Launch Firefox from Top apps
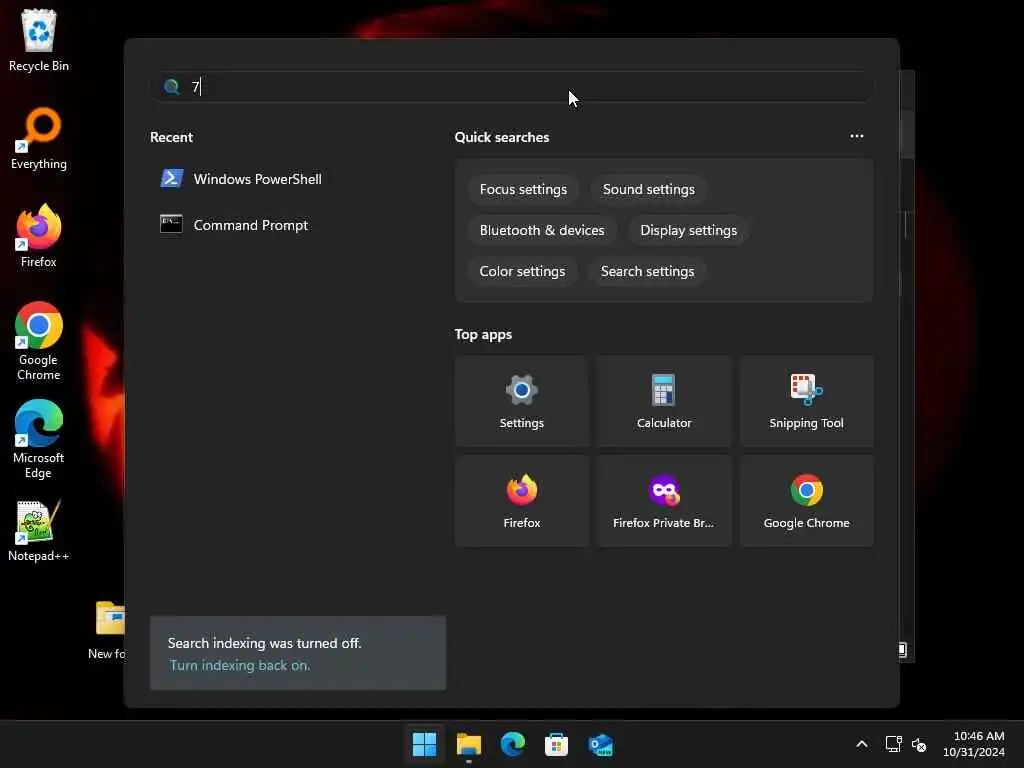1024x768 pixels. (x=522, y=502)
